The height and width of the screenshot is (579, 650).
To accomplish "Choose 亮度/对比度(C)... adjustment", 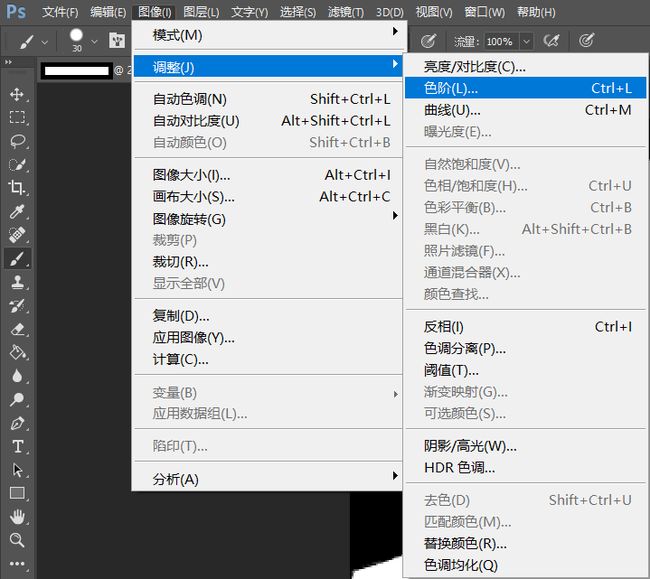I will point(525,66).
